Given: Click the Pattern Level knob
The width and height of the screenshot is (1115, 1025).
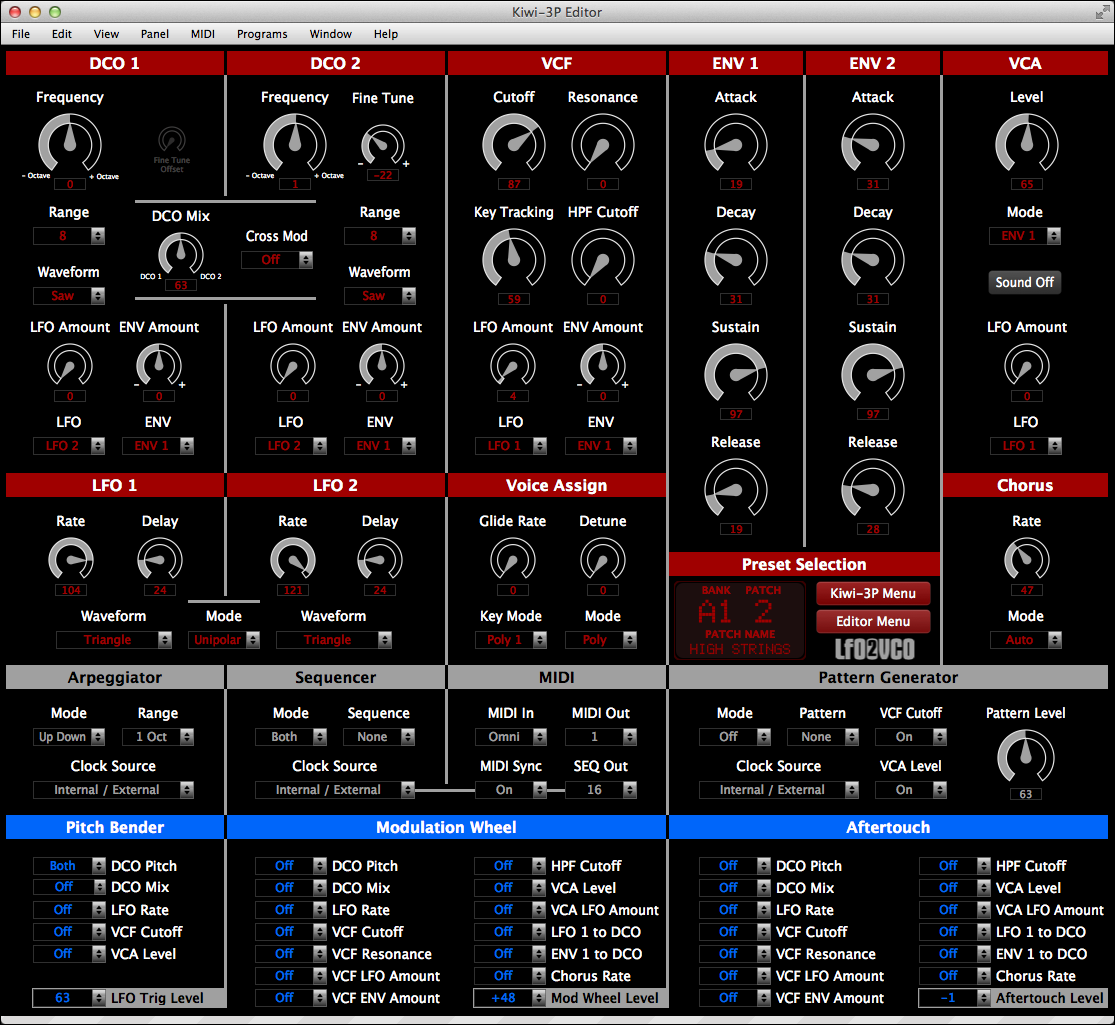Looking at the screenshot, I should point(1025,757).
